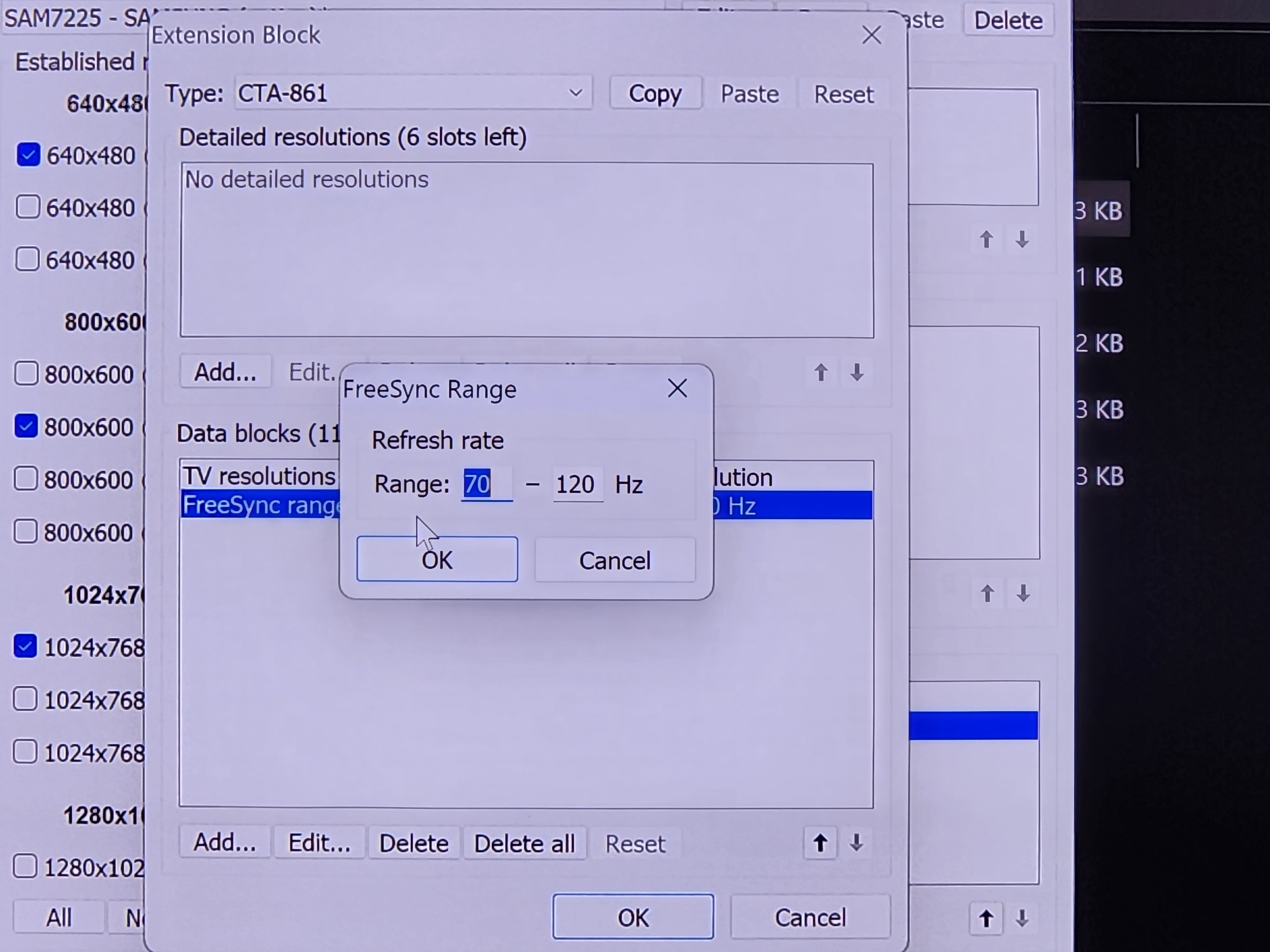Click detailed resolutions move up arrow
This screenshot has width=1270, height=952.
pyautogui.click(x=820, y=373)
